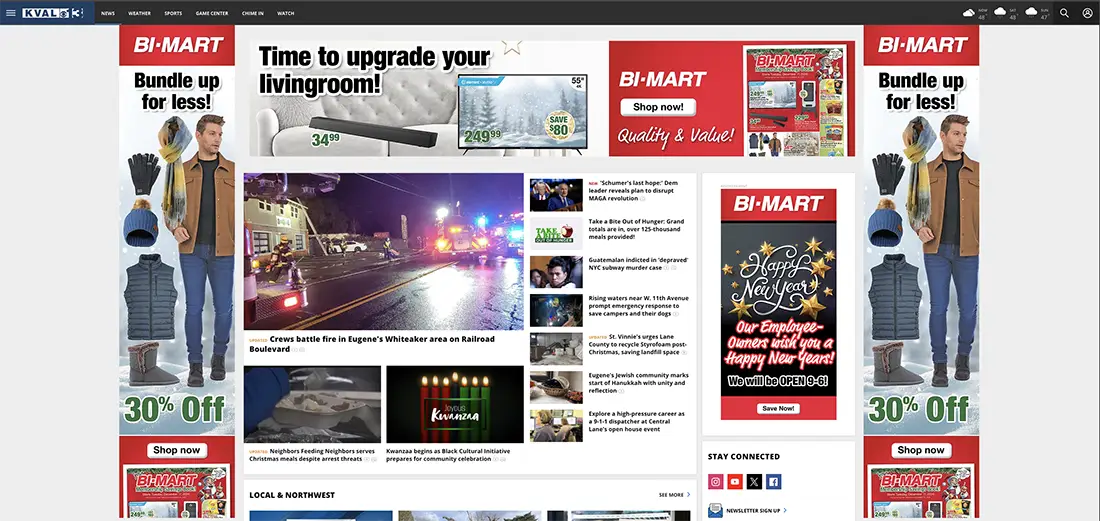The image size is (1100, 521).
Task: Go to the NEWS nav item
Action: click(x=107, y=13)
